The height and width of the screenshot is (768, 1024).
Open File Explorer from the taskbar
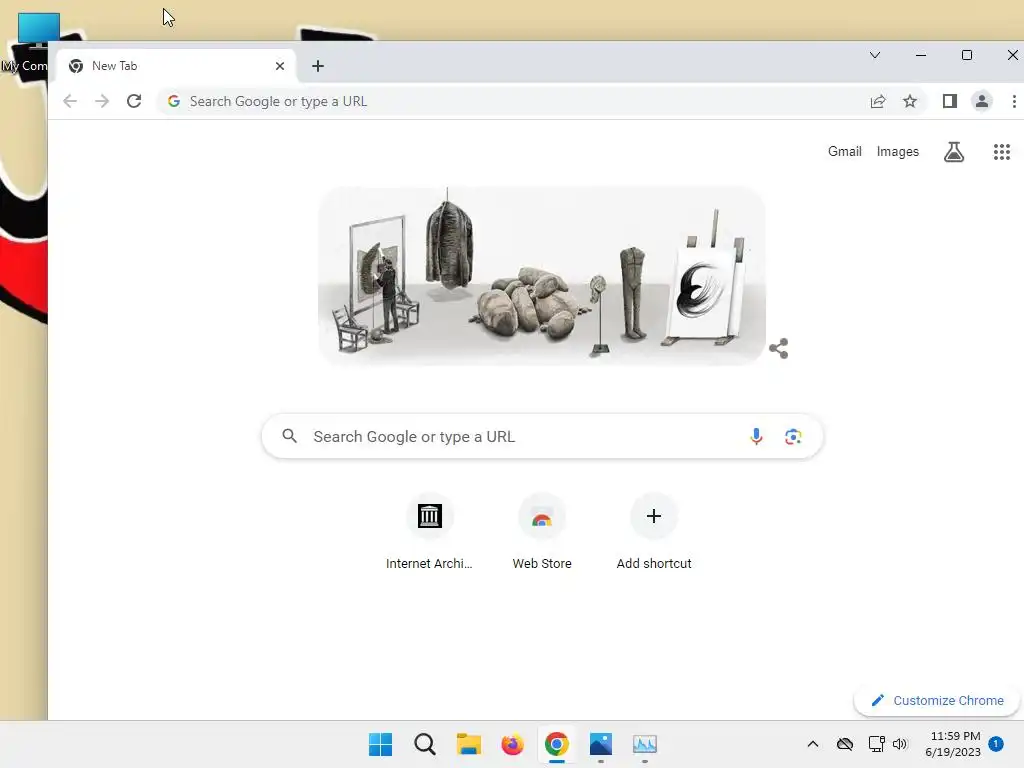[468, 744]
